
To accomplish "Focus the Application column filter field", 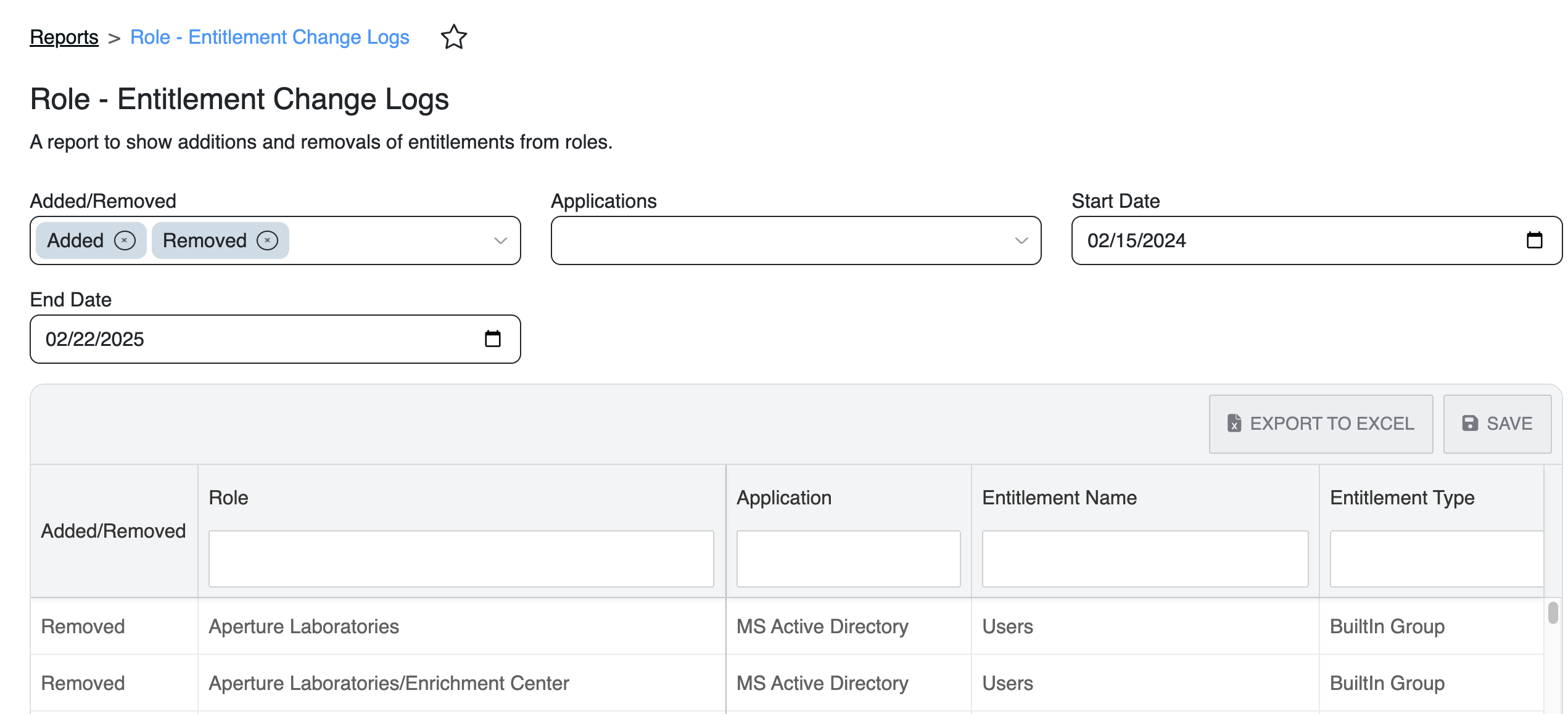I will pos(848,559).
